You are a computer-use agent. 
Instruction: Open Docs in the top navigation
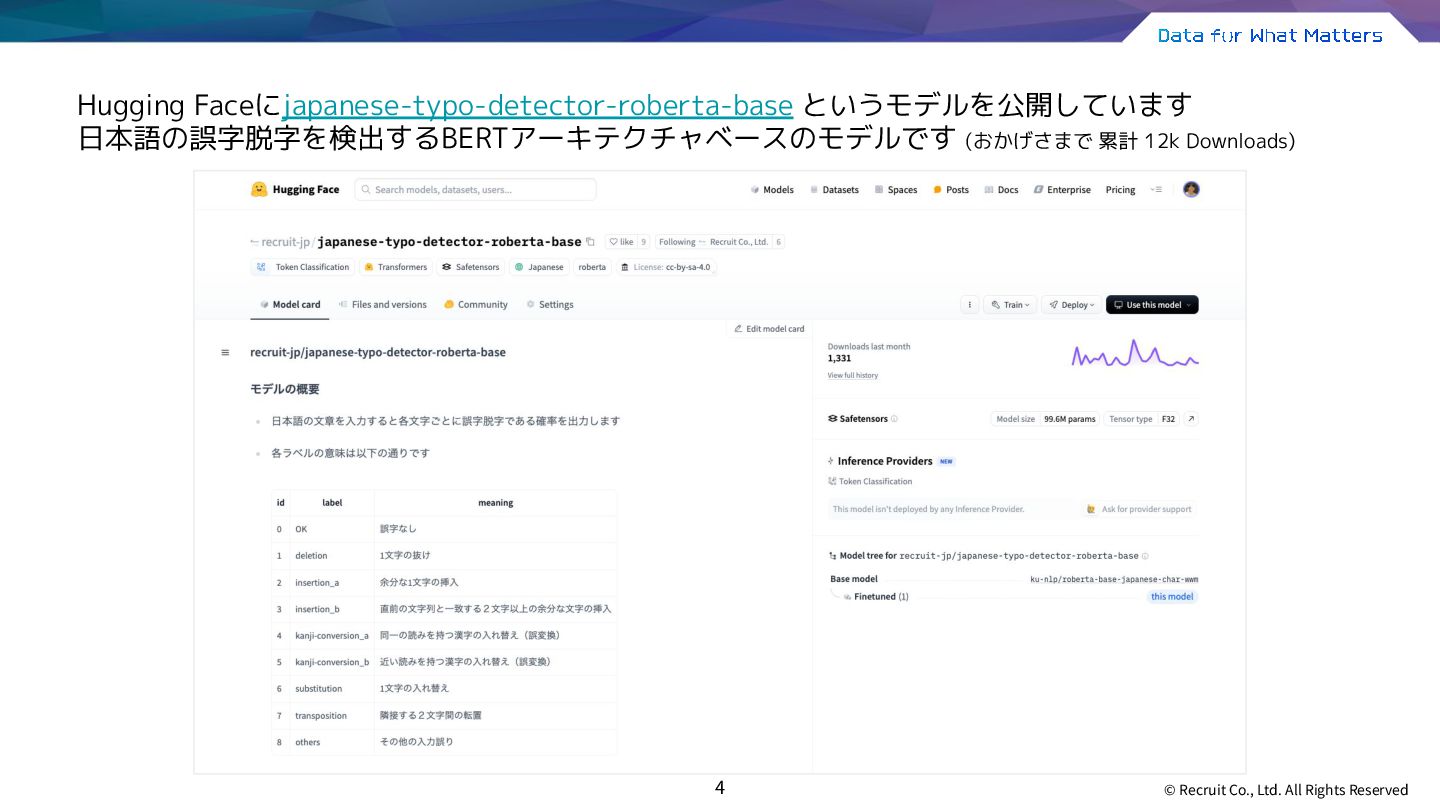coord(1001,190)
